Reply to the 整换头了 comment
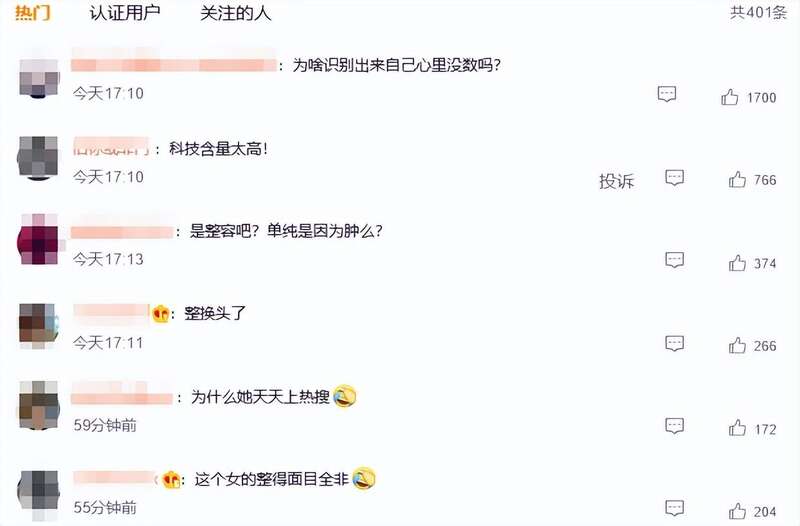800x526 pixels. tap(674, 343)
